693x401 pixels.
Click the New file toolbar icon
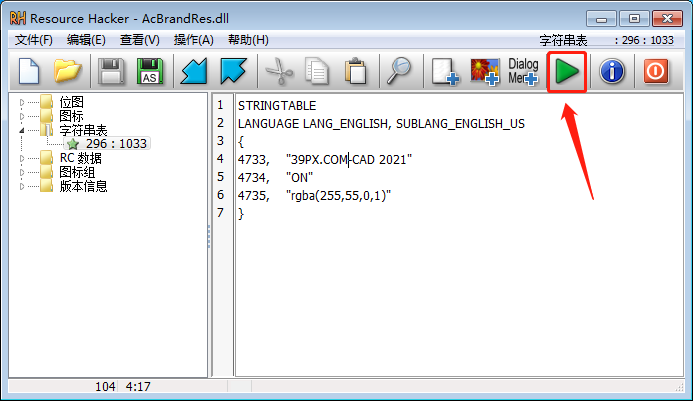tap(28, 71)
